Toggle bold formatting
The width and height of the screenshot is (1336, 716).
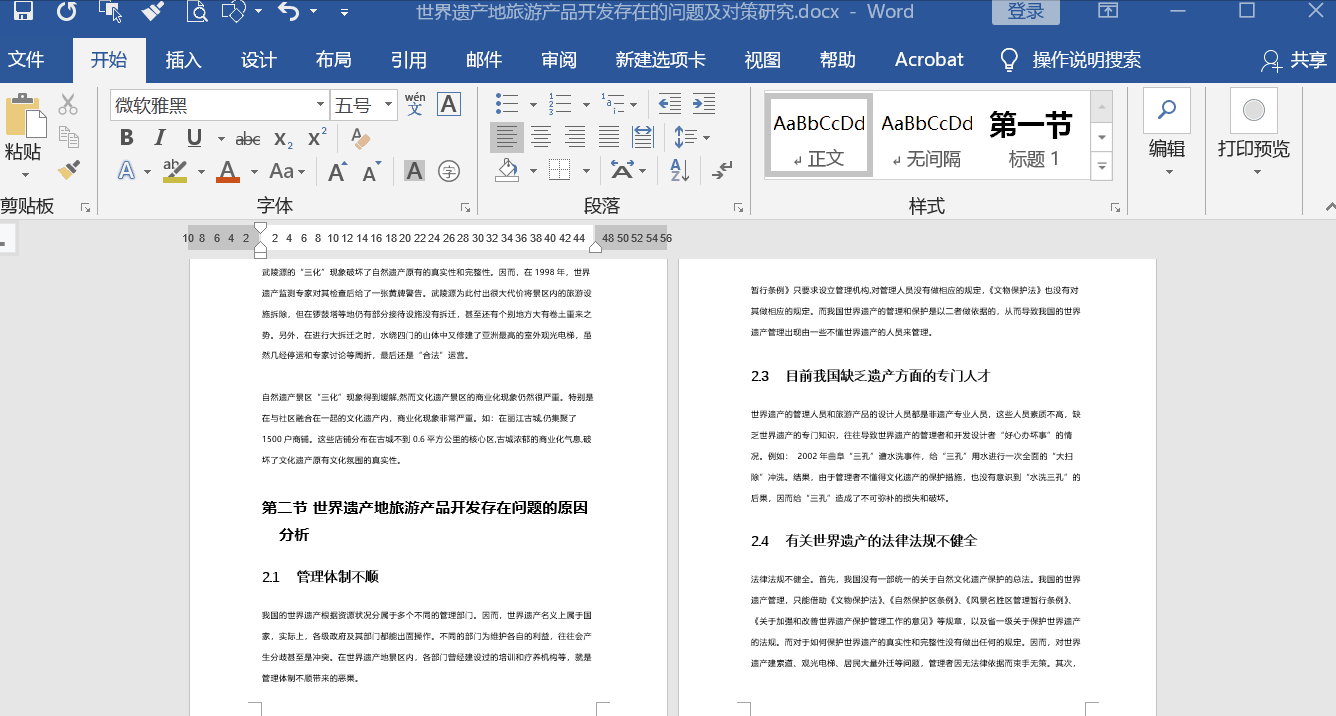pyautogui.click(x=127, y=138)
